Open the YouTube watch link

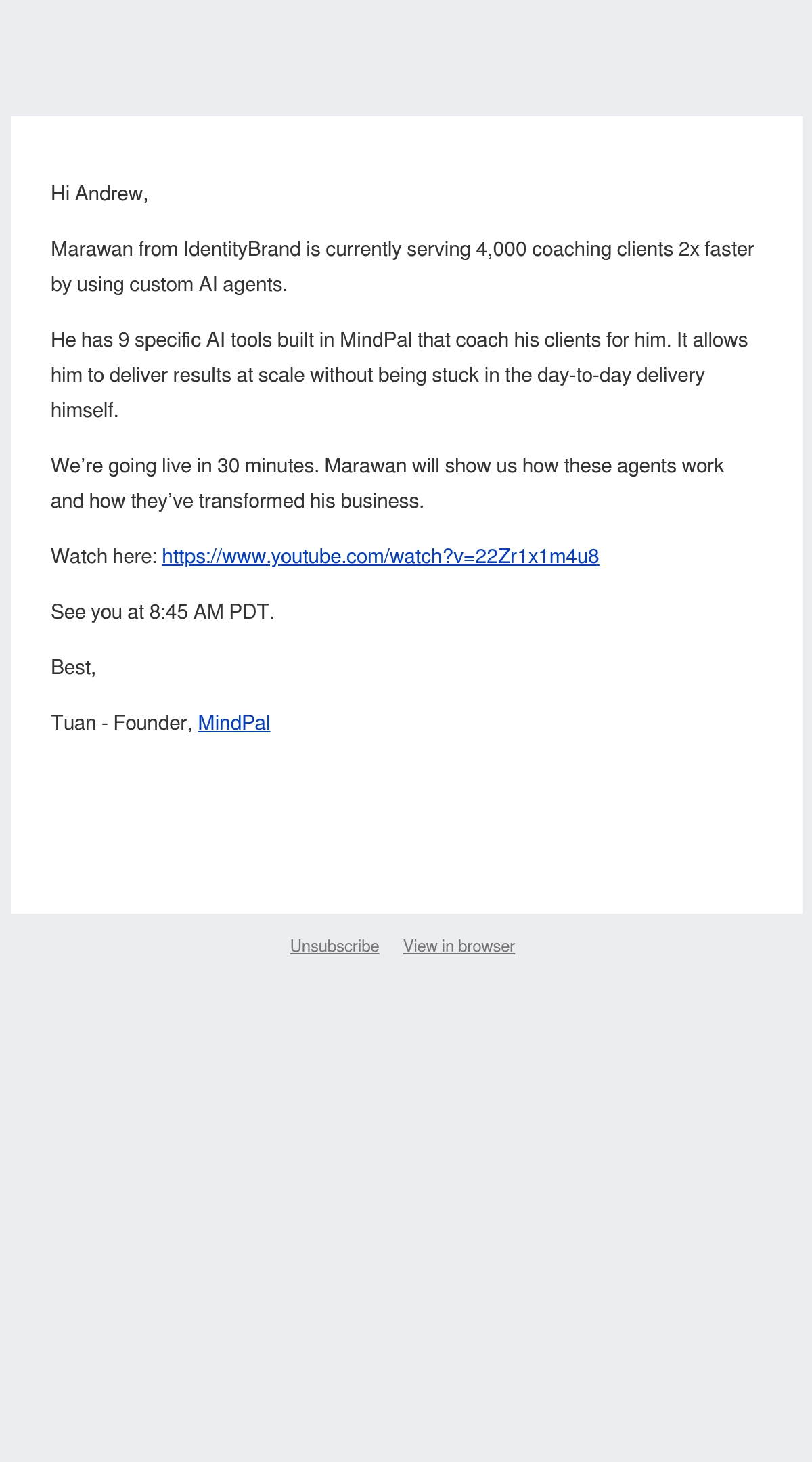click(380, 556)
